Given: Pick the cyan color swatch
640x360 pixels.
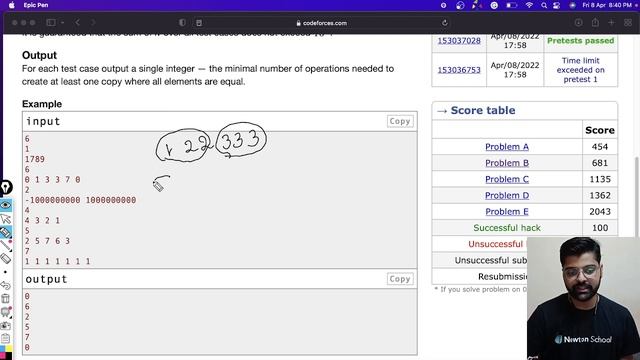Looking at the screenshot, I should [2, 349].
